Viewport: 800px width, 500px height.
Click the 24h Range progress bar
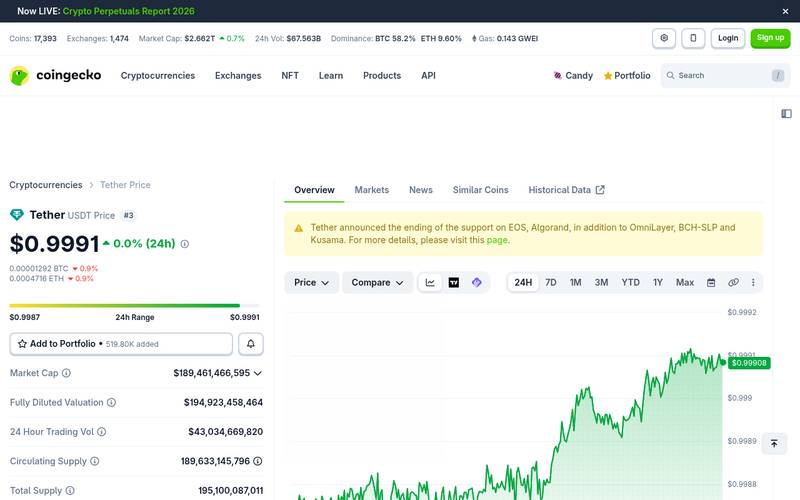134,306
